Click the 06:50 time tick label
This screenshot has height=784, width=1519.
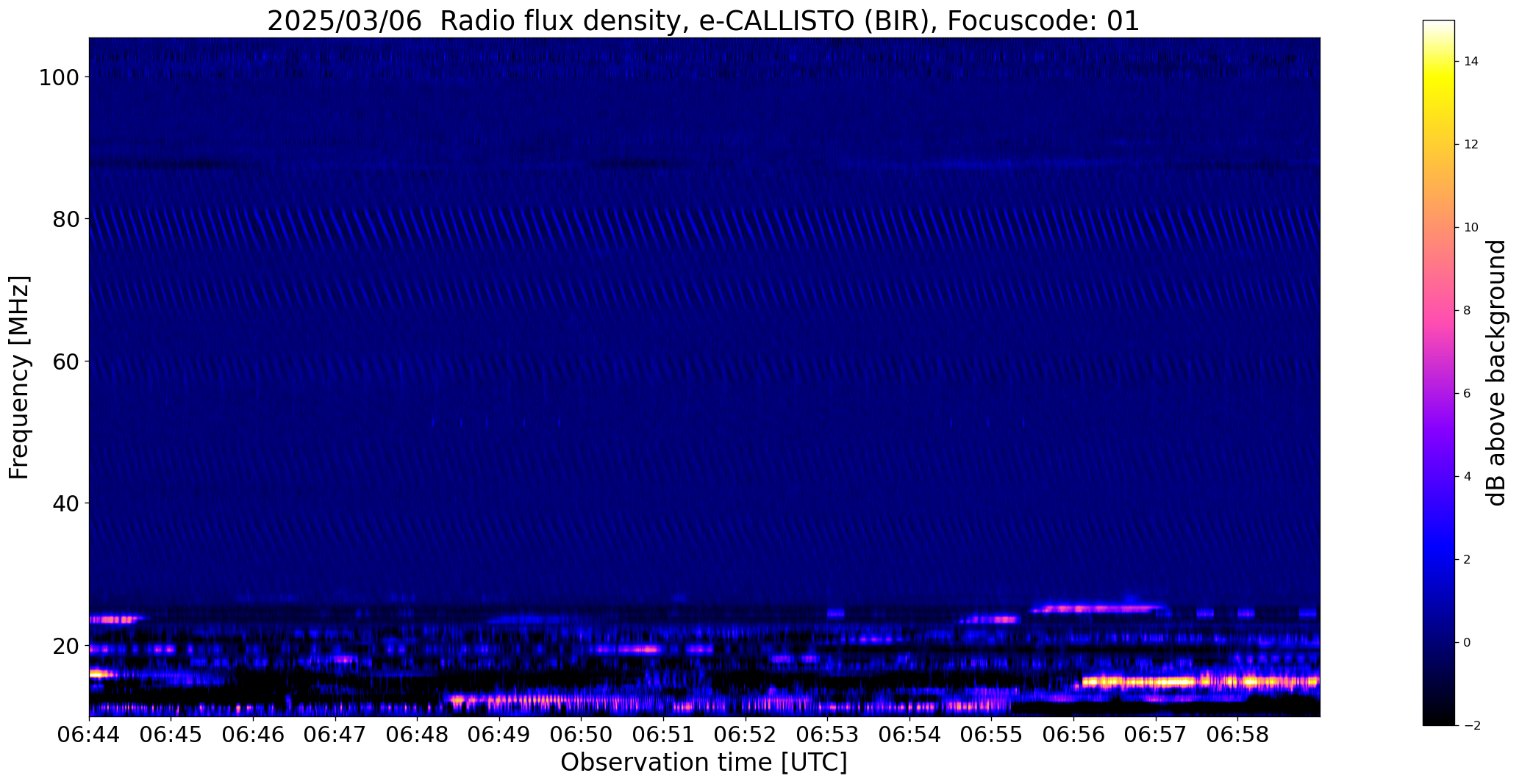pos(581,735)
